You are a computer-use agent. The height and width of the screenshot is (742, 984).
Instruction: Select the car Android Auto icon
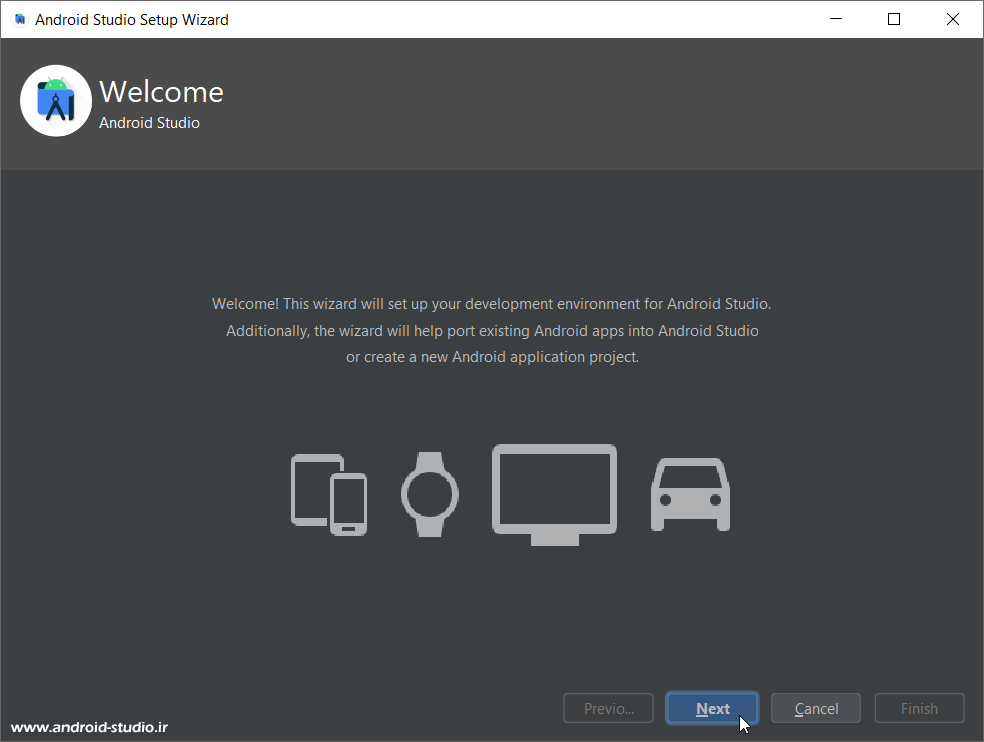pyautogui.click(x=690, y=494)
